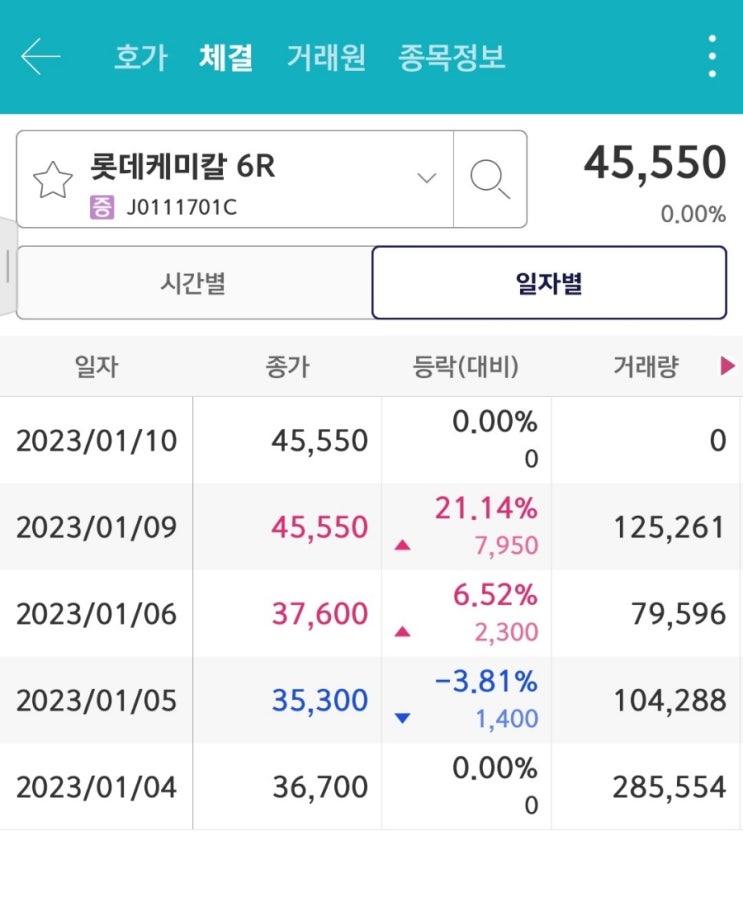Open the three-dot more options menu

point(711,57)
